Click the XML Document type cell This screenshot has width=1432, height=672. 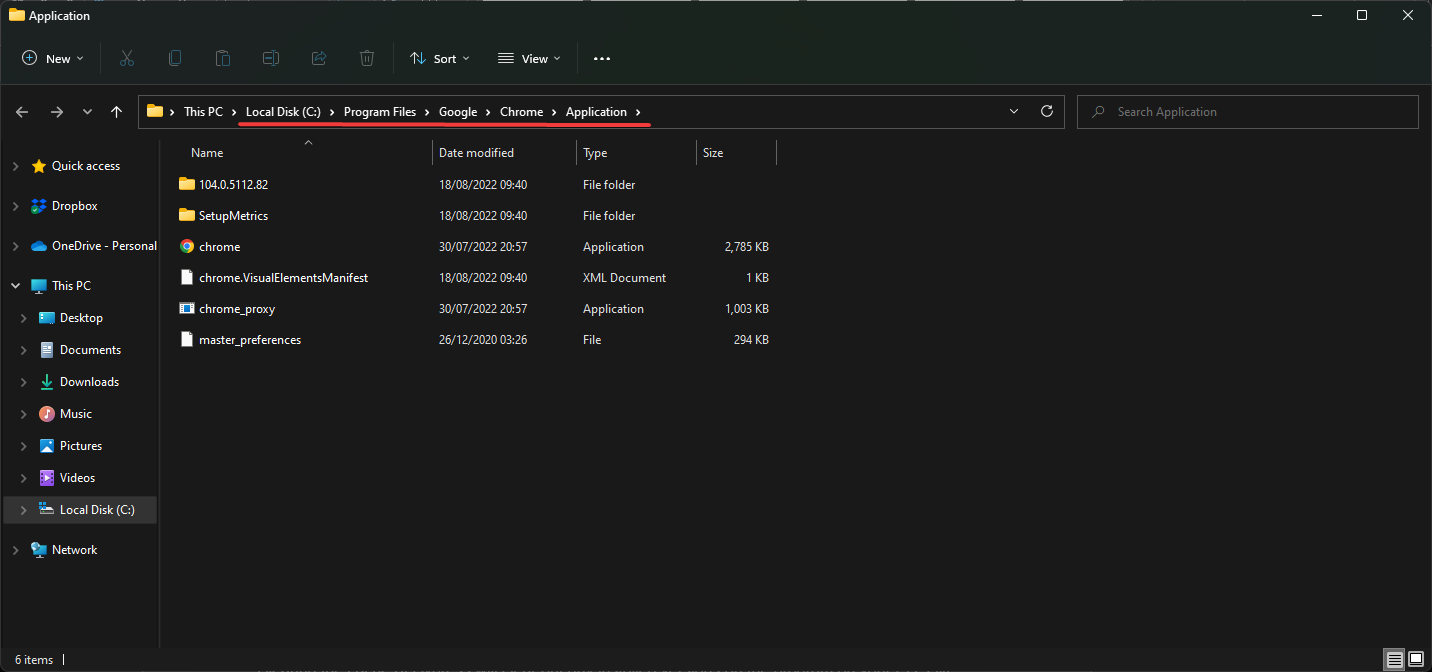tap(624, 278)
